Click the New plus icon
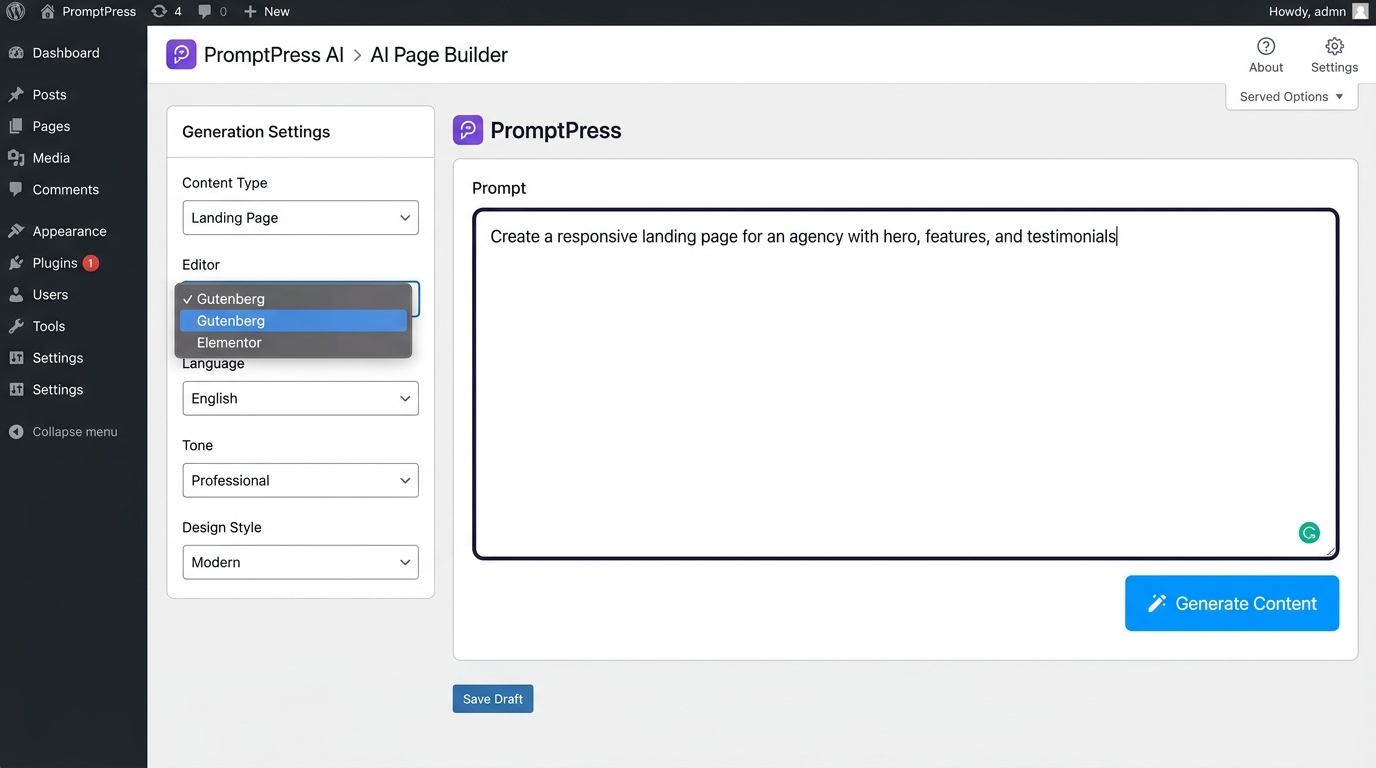 point(250,12)
